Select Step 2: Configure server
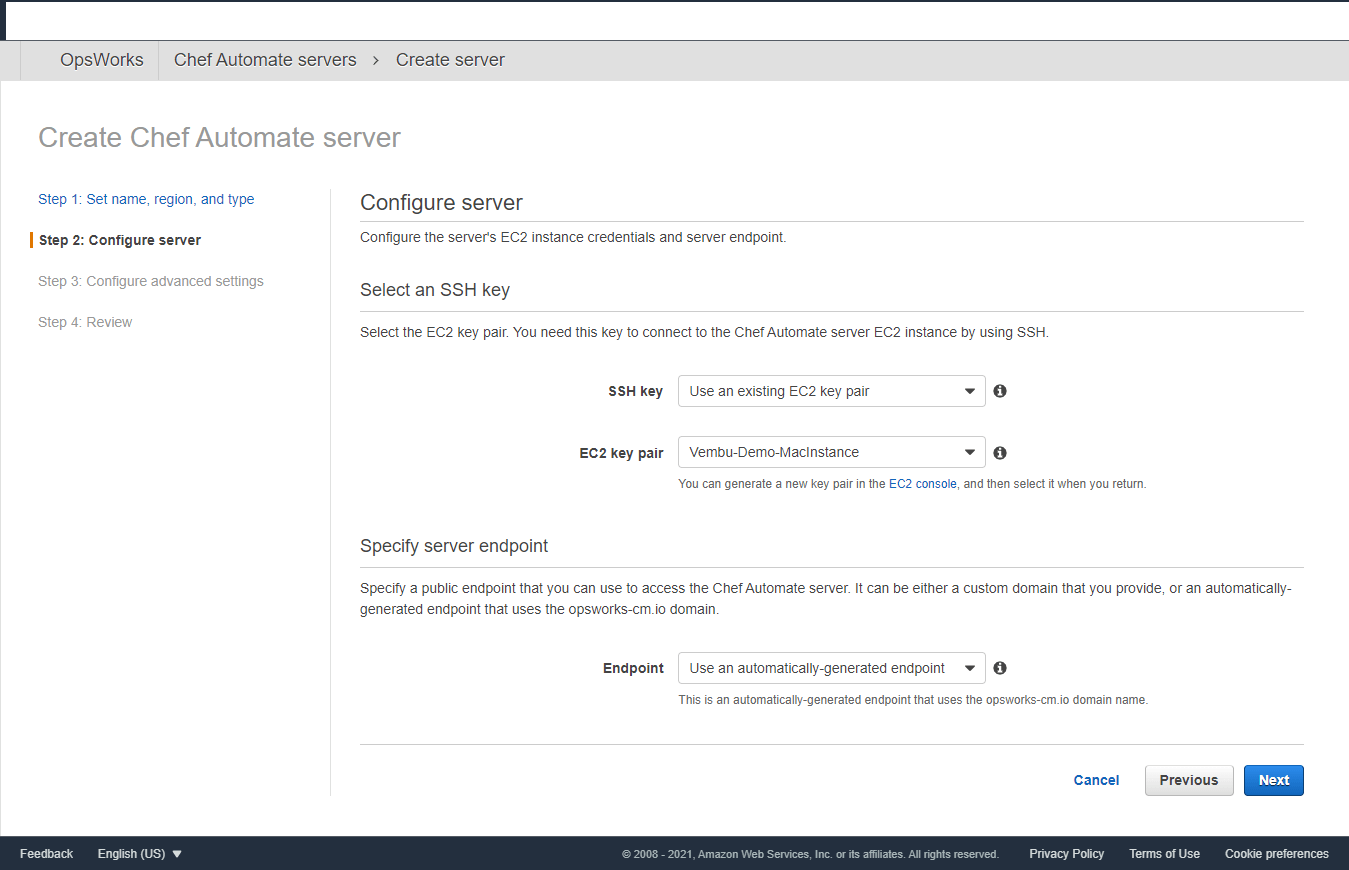This screenshot has width=1349, height=870. [x=120, y=240]
